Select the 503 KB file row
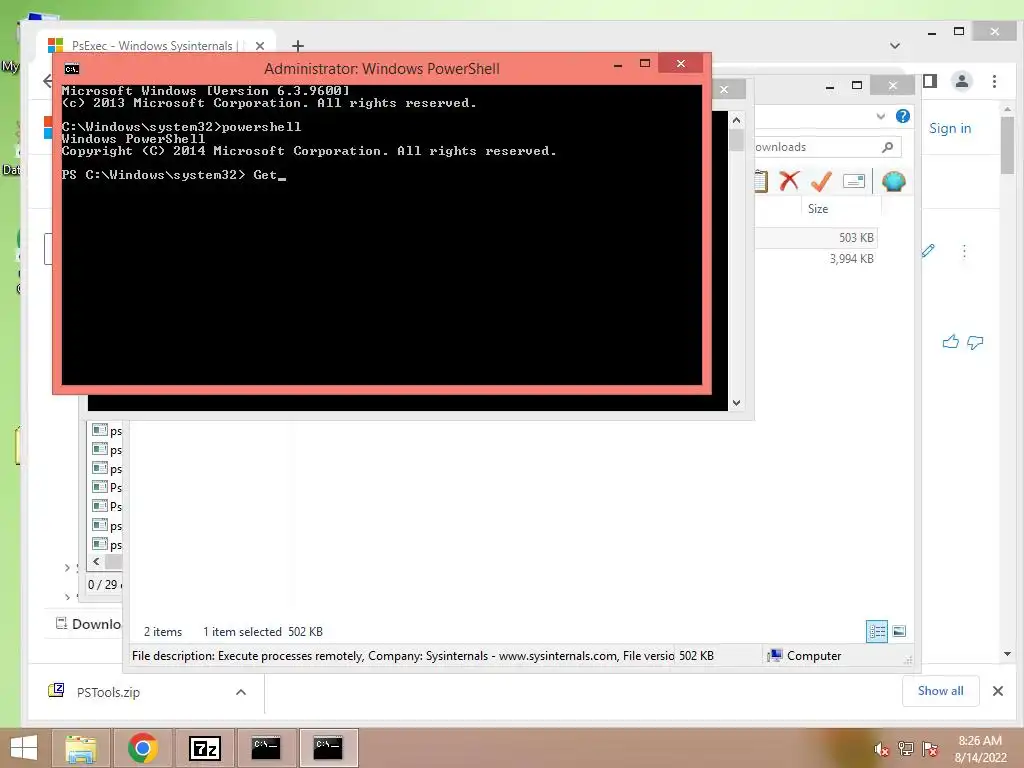 (816, 238)
